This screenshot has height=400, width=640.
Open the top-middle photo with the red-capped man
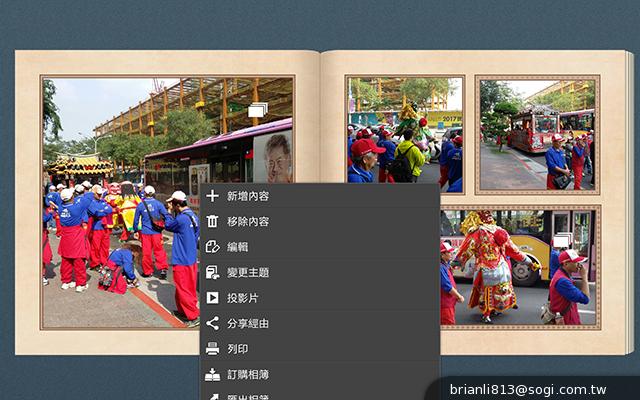pos(405,130)
